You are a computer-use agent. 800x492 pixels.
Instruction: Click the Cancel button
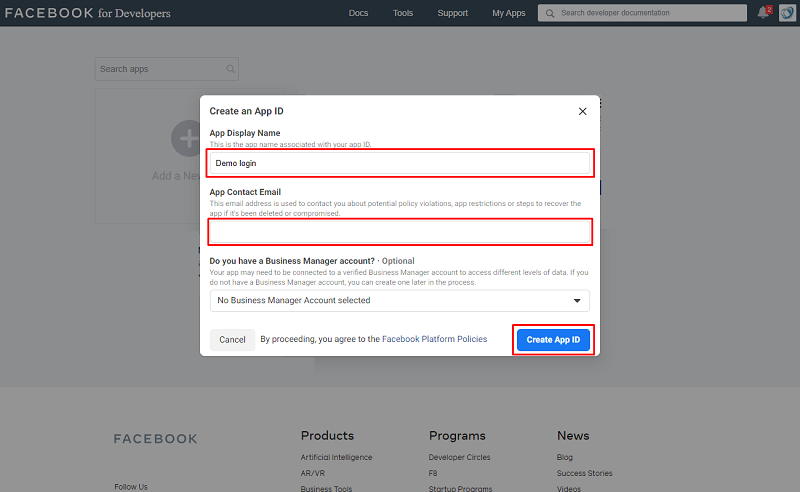tap(232, 340)
